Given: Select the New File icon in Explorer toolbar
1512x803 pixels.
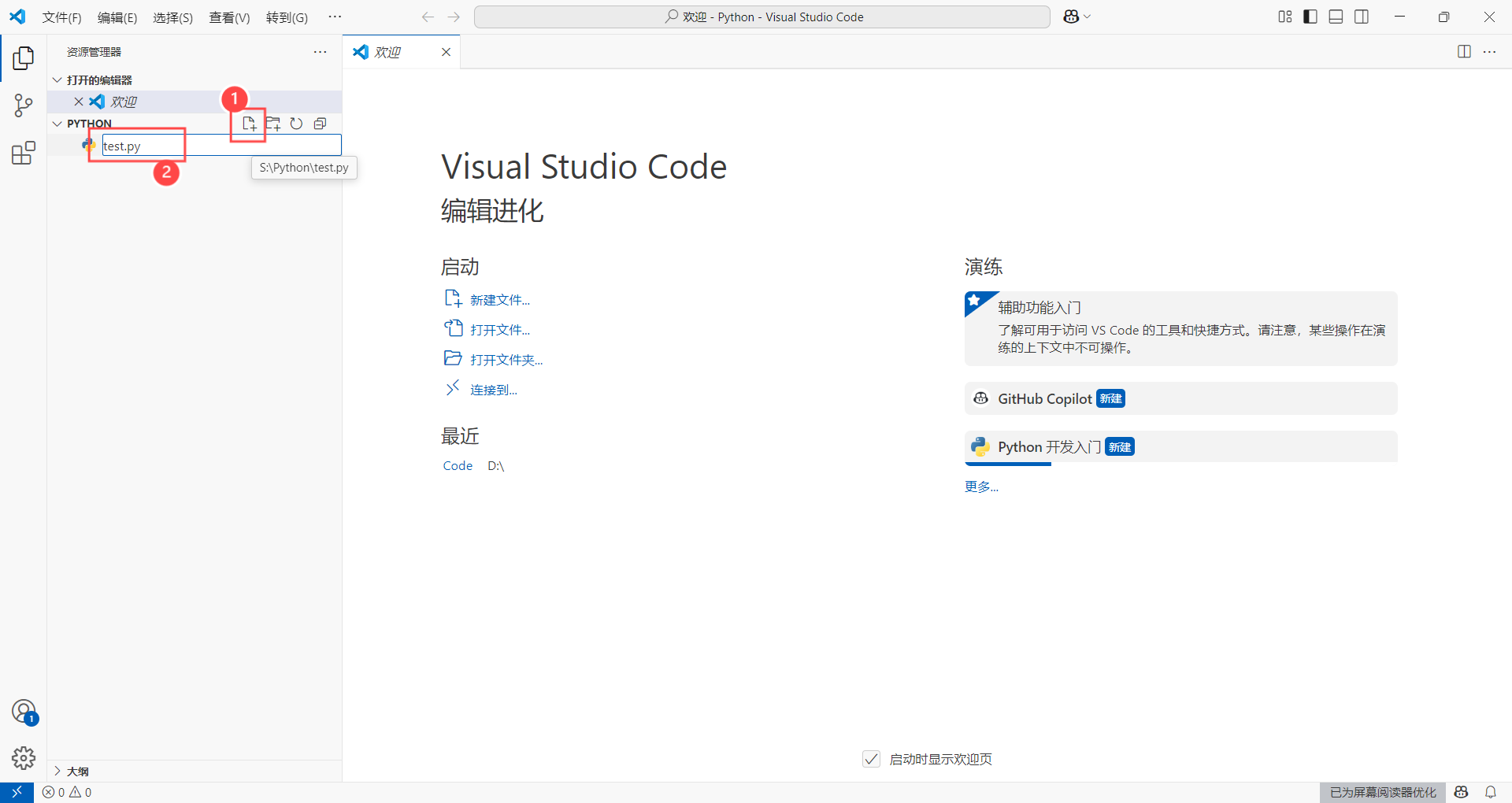Looking at the screenshot, I should [x=249, y=124].
